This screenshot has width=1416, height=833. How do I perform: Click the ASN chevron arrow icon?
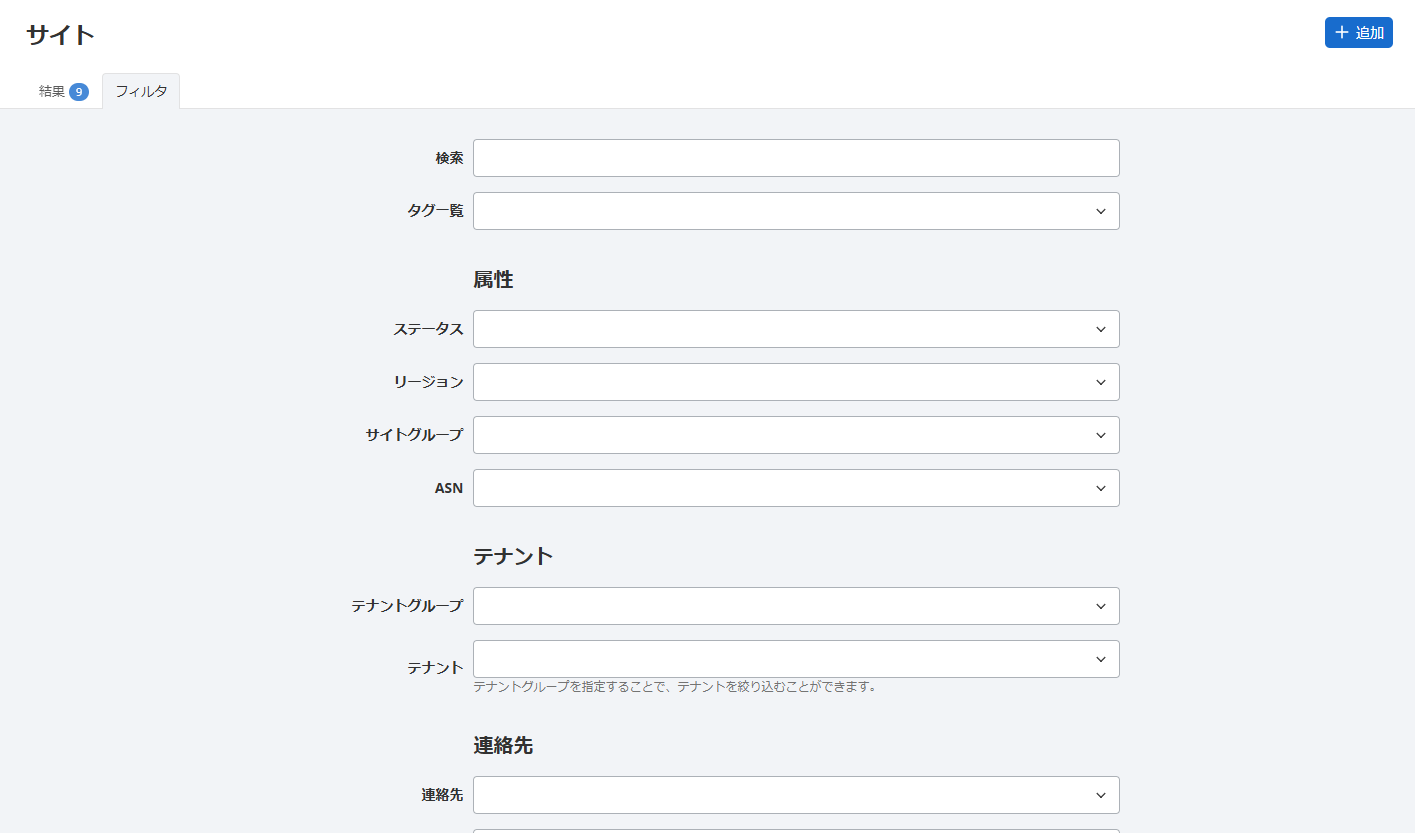pyautogui.click(x=1101, y=488)
